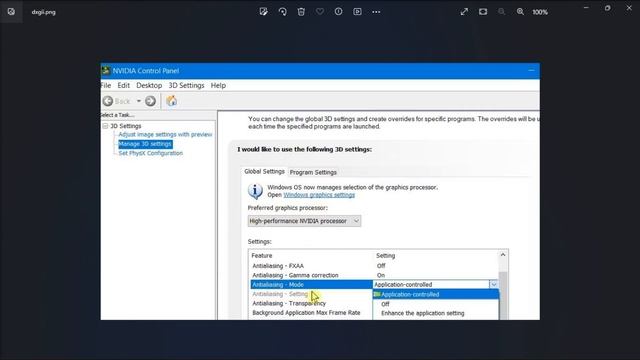Click the settings list scrollbar thumb
This screenshot has width=640, height=360.
coord(503,296)
